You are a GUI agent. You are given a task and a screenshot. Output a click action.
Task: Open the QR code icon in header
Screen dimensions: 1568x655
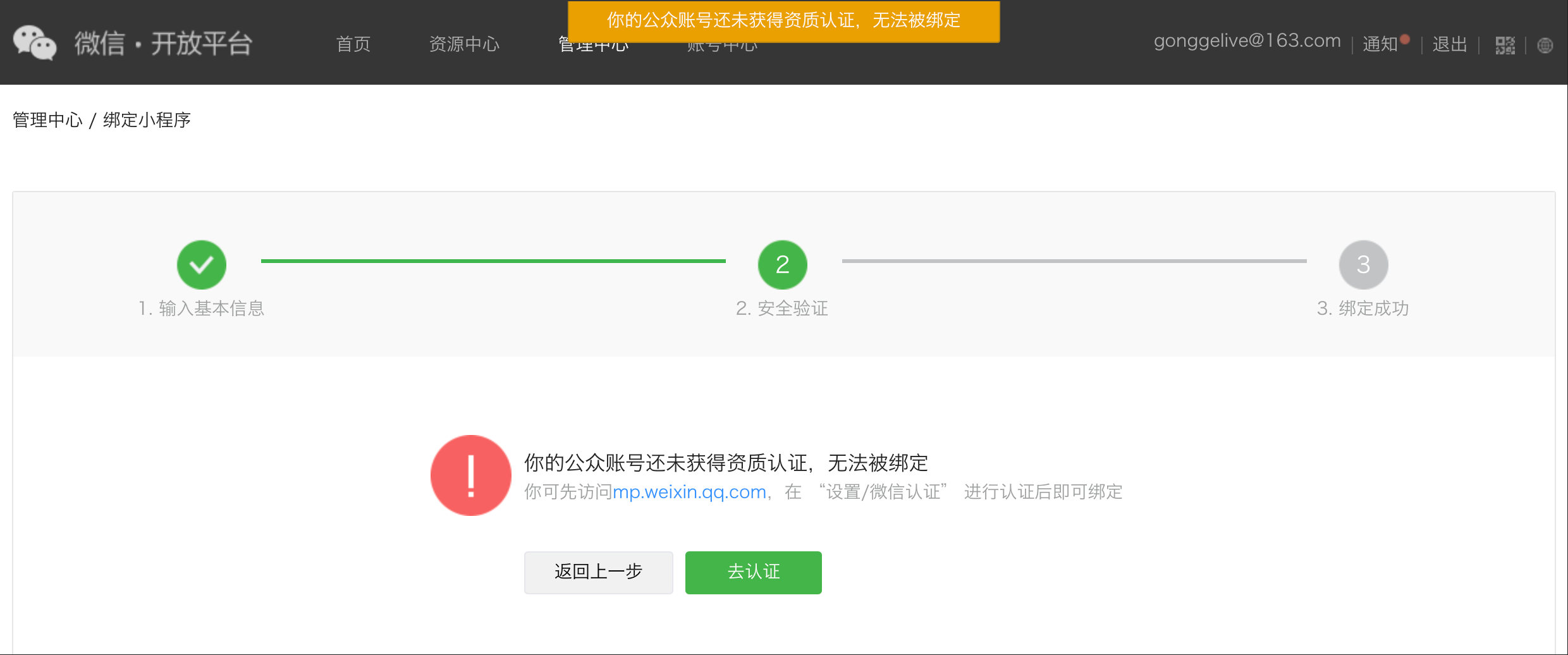click(1505, 46)
